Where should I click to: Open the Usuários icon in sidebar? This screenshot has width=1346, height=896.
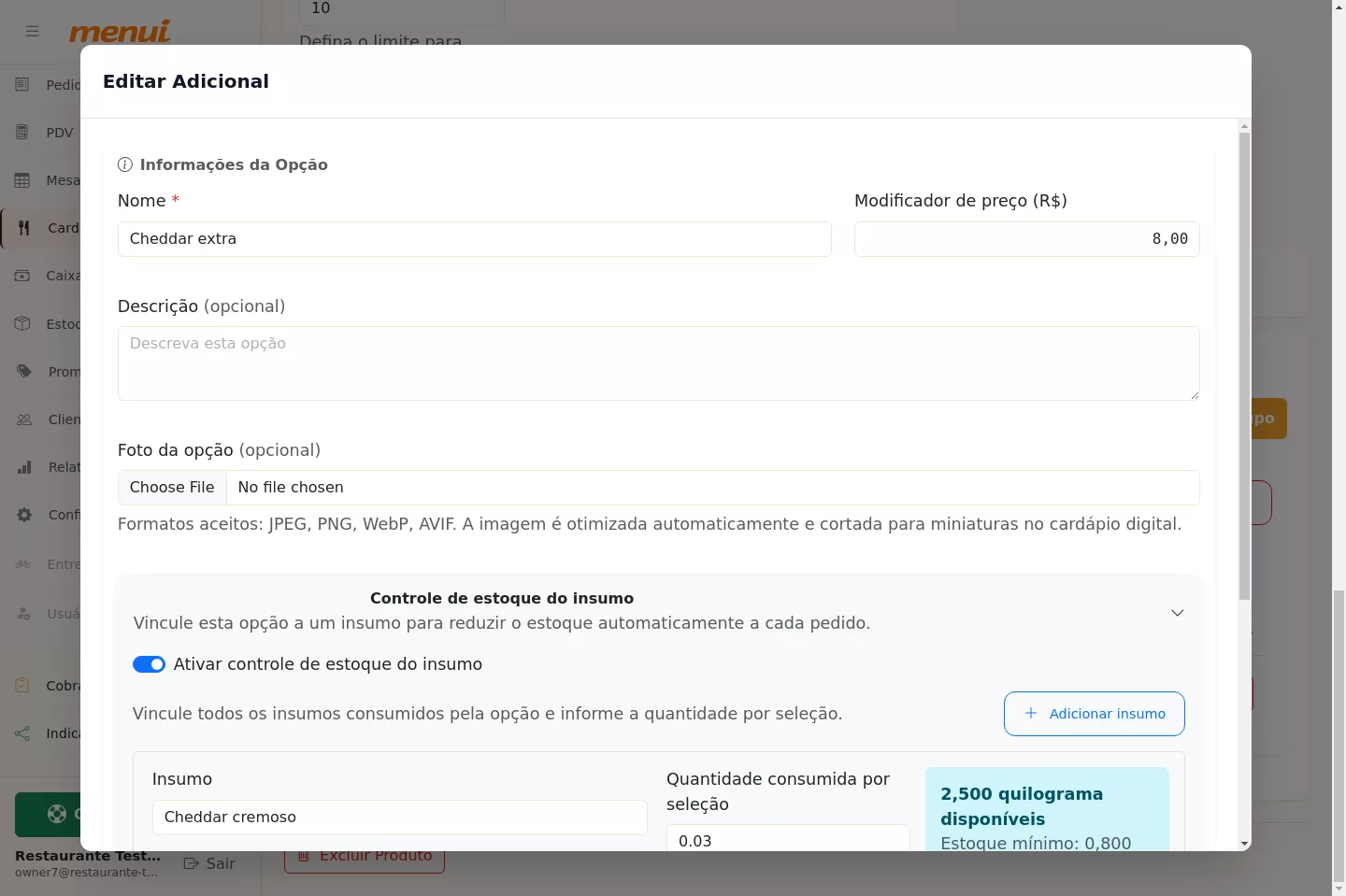23,614
